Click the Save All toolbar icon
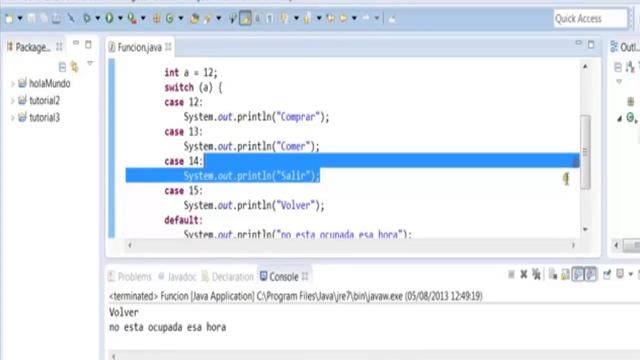This screenshot has width=640, height=360. pos(44,18)
